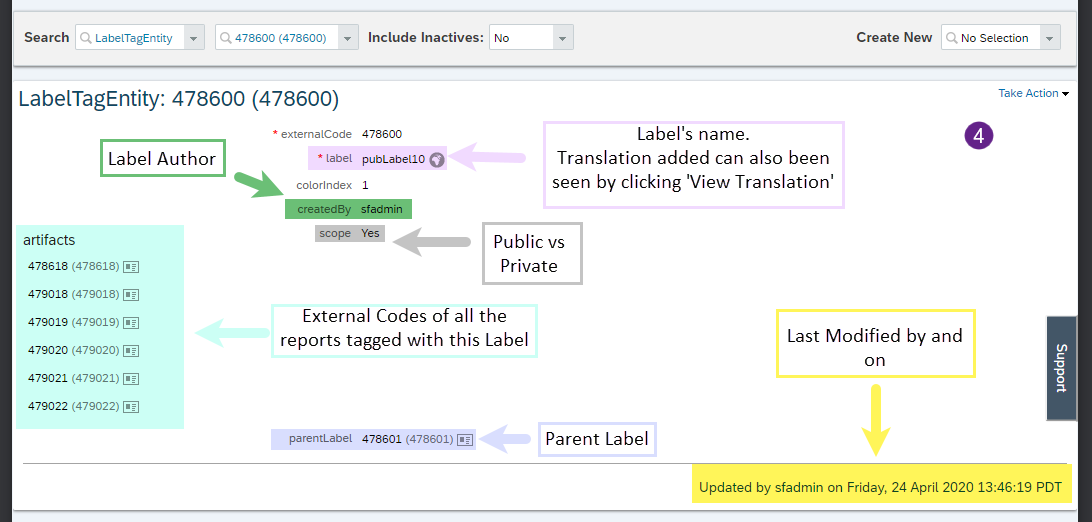
Task: Click the scope value Yes
Action: (370, 233)
